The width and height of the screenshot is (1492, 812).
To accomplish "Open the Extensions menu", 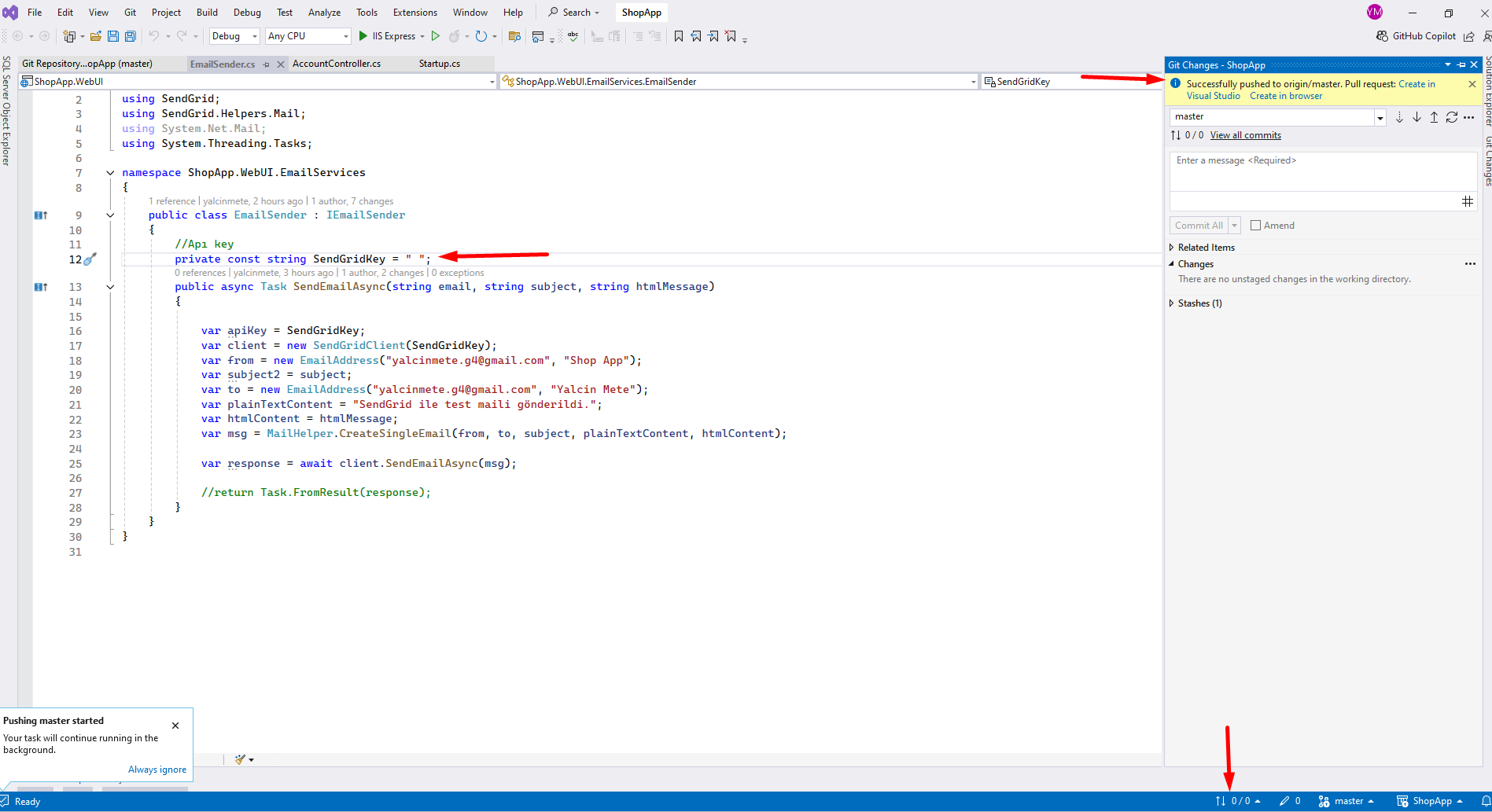I will pos(415,13).
